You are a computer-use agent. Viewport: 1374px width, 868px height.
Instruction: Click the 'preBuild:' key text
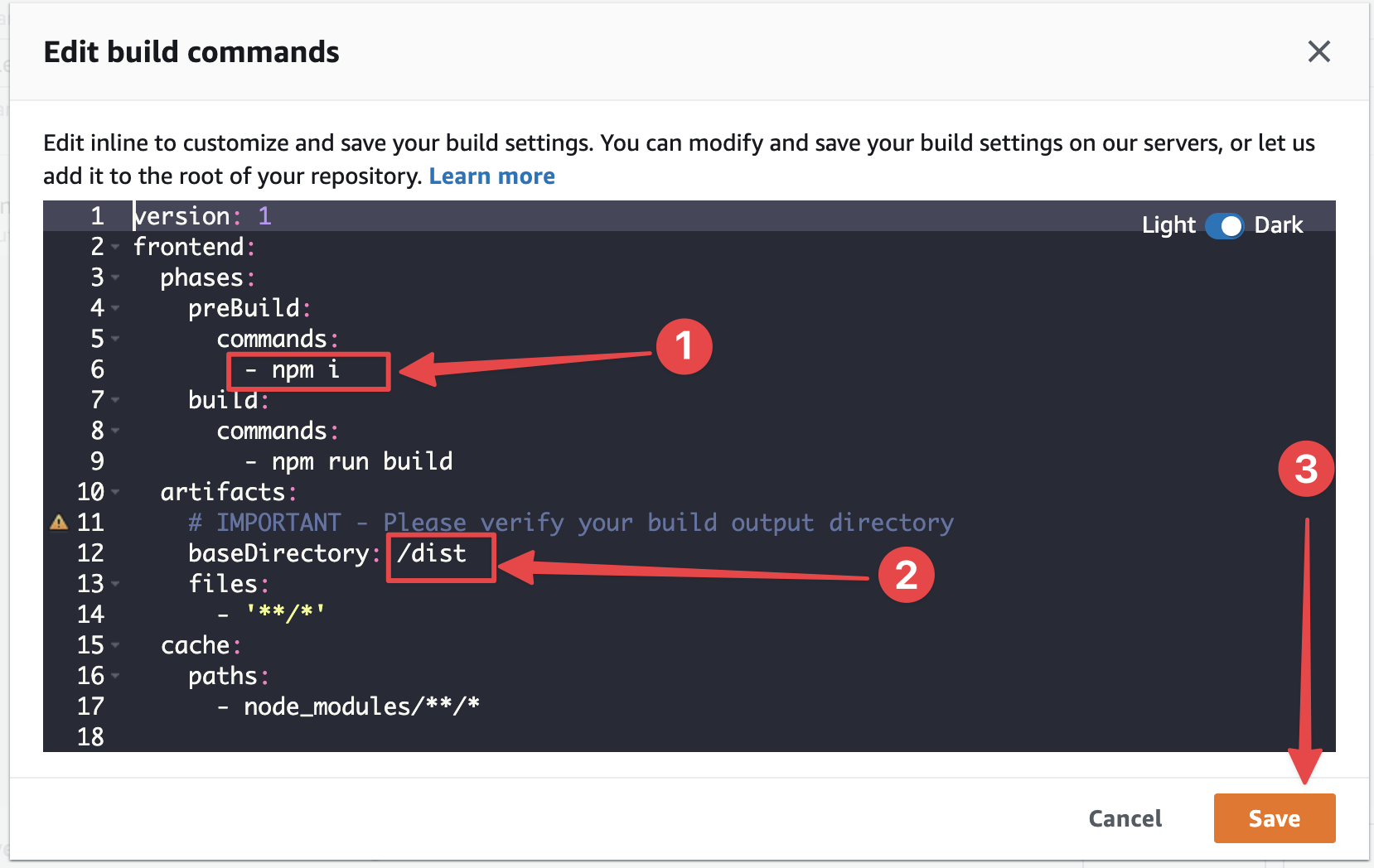pos(249,308)
